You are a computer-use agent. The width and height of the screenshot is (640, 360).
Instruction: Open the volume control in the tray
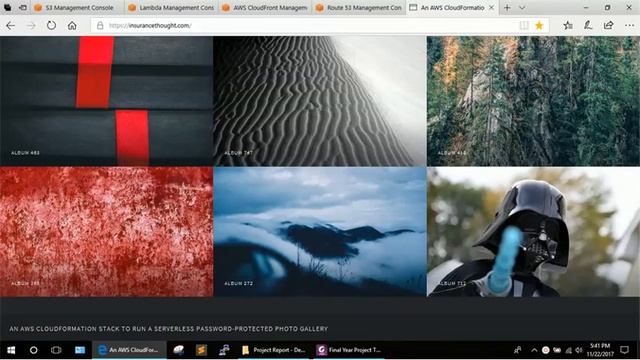[579, 350]
